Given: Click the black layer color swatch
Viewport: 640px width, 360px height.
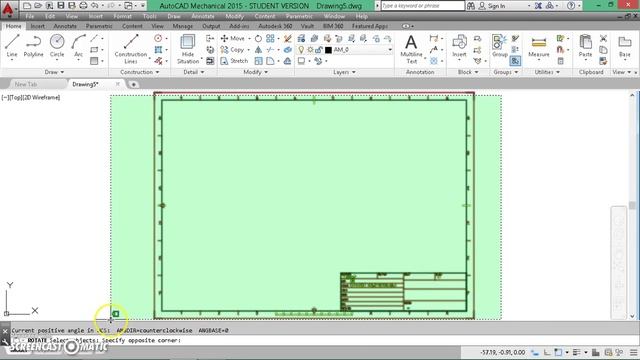Looking at the screenshot, I should 329,50.
